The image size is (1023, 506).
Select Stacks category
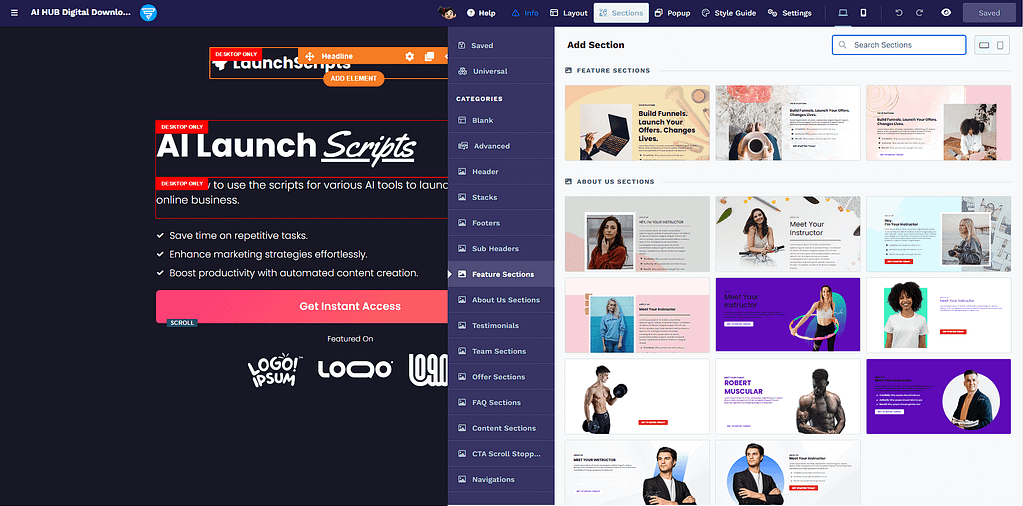click(x=501, y=198)
